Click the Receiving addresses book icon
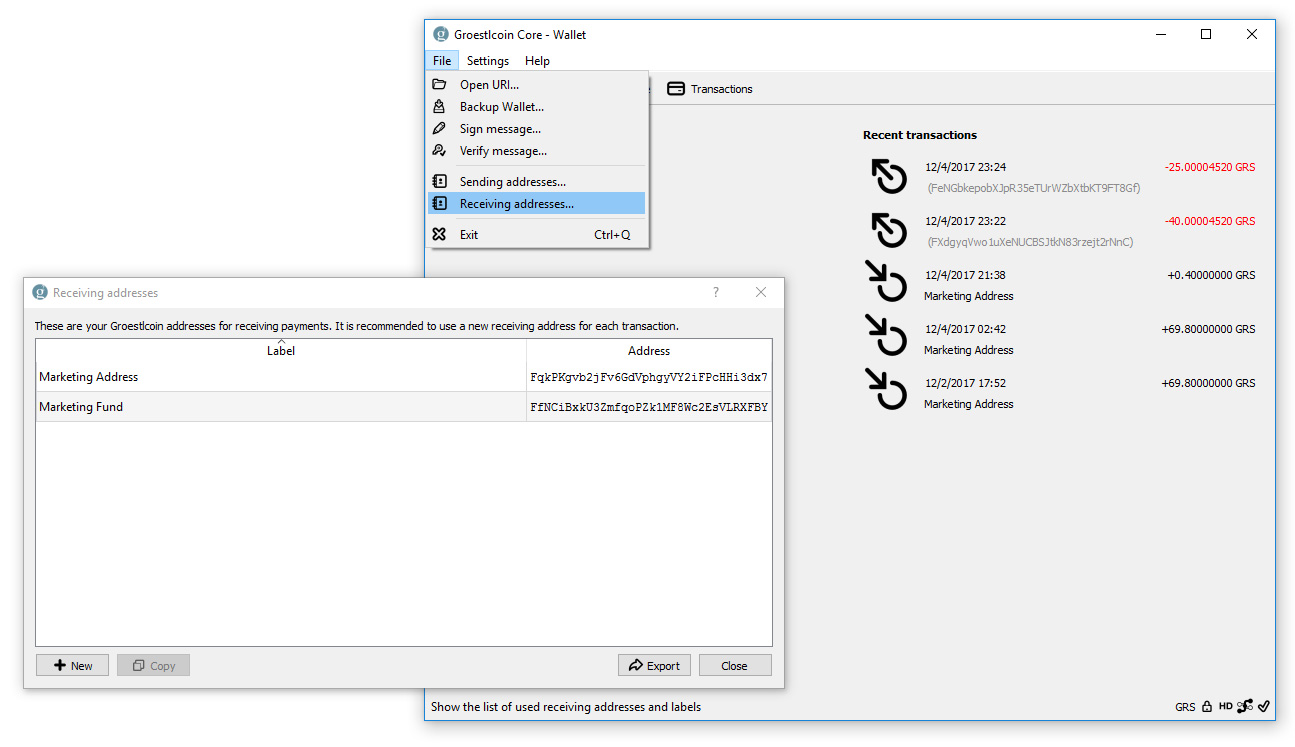This screenshot has height=747, width=1295. point(439,203)
